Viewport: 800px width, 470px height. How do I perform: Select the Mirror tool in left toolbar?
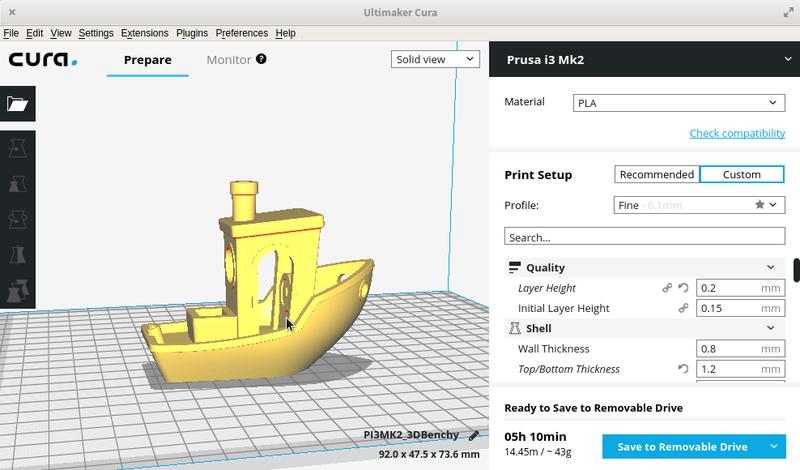pyautogui.click(x=17, y=256)
